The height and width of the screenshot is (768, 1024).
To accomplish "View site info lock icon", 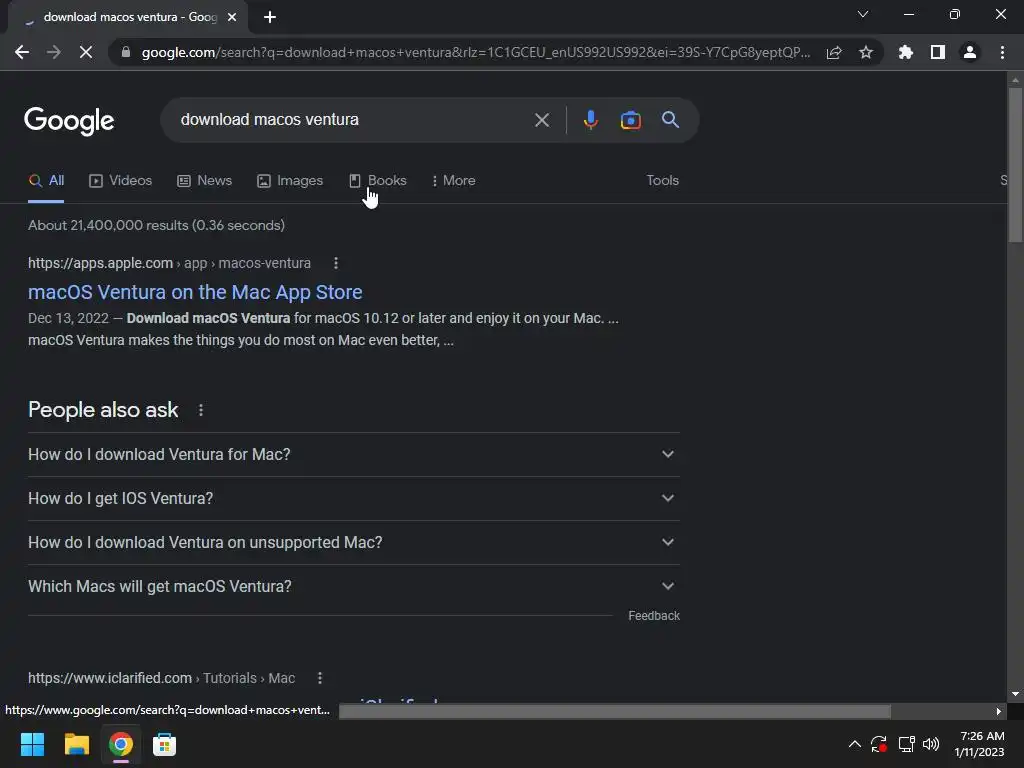I will tap(126, 52).
